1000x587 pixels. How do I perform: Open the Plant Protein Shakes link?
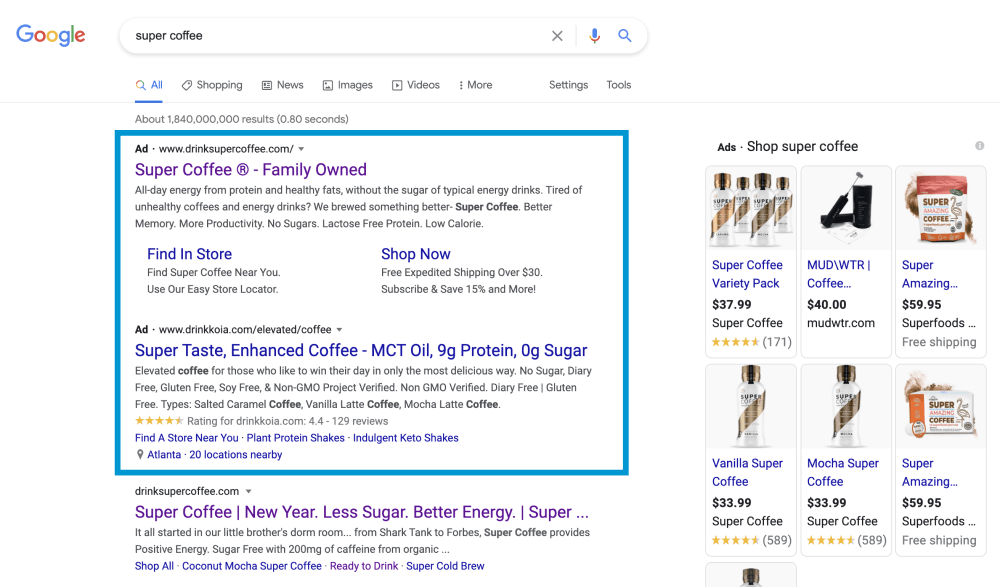point(295,437)
